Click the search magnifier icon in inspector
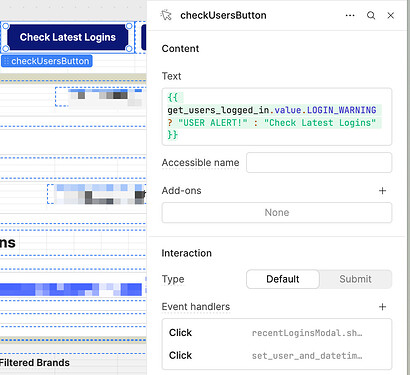The height and width of the screenshot is (375, 410). coord(371,15)
